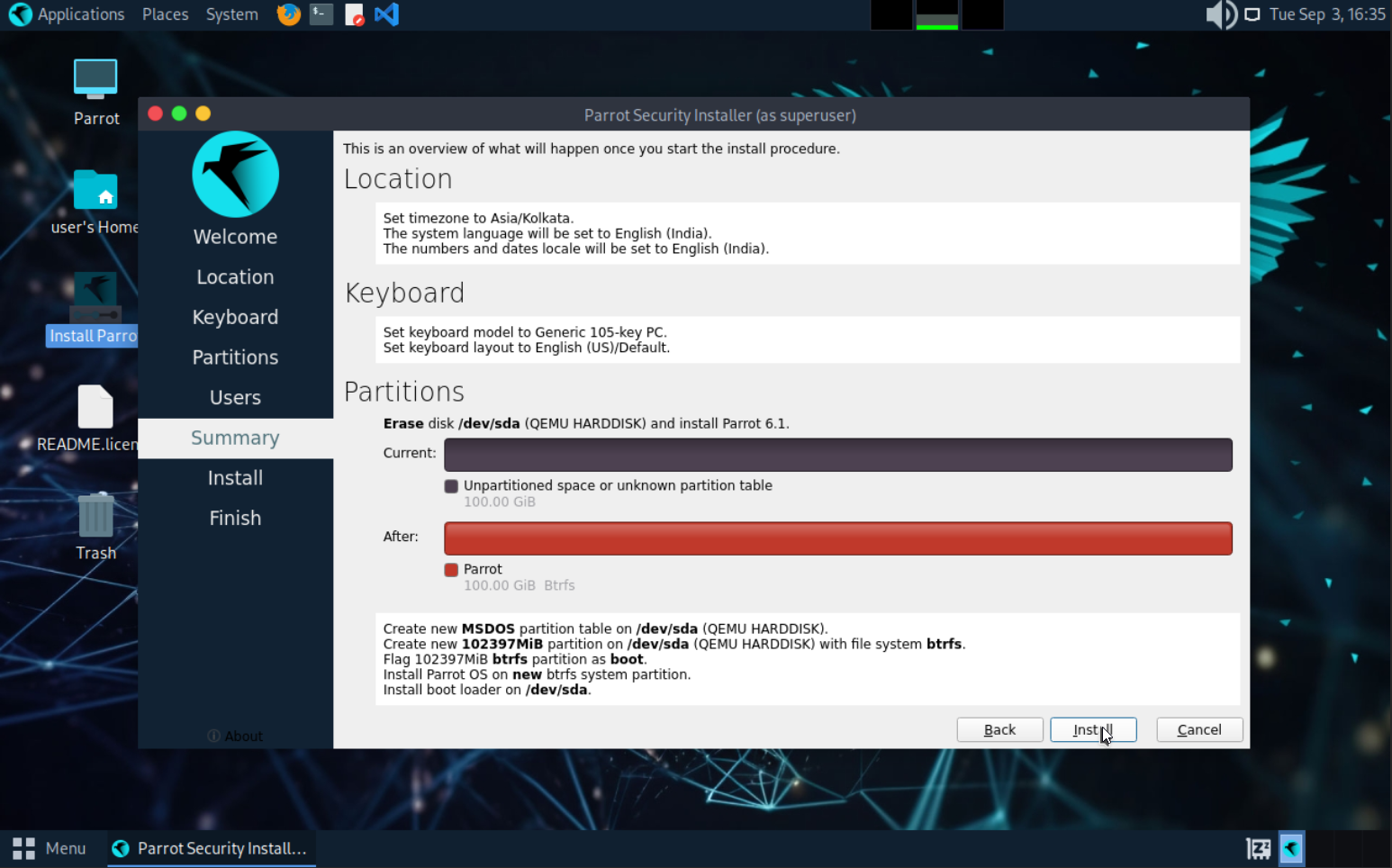Open the Menu button in bottom taskbar
This screenshot has height=868, width=1392.
coord(50,848)
